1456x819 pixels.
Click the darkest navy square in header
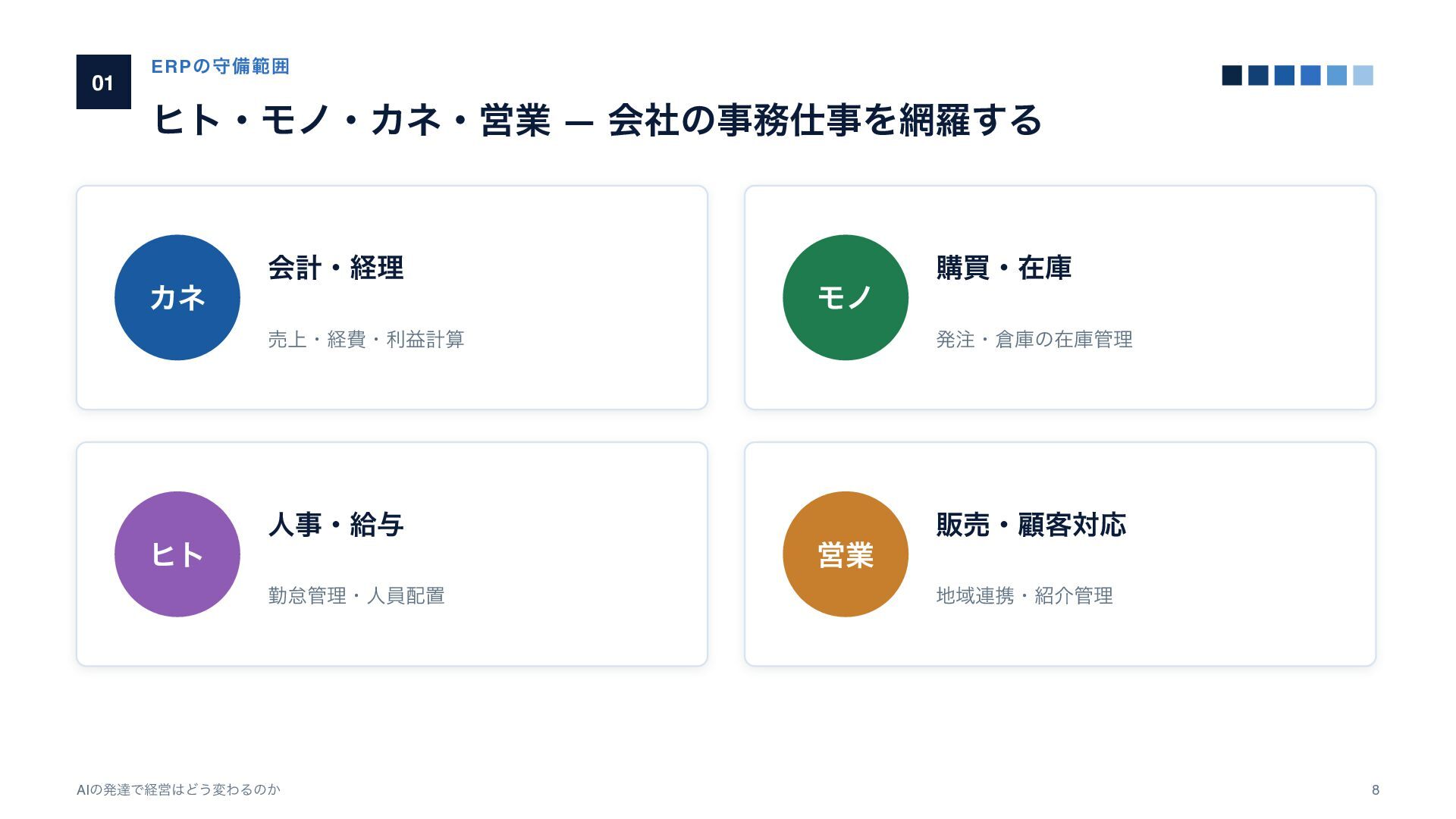pos(1232,75)
